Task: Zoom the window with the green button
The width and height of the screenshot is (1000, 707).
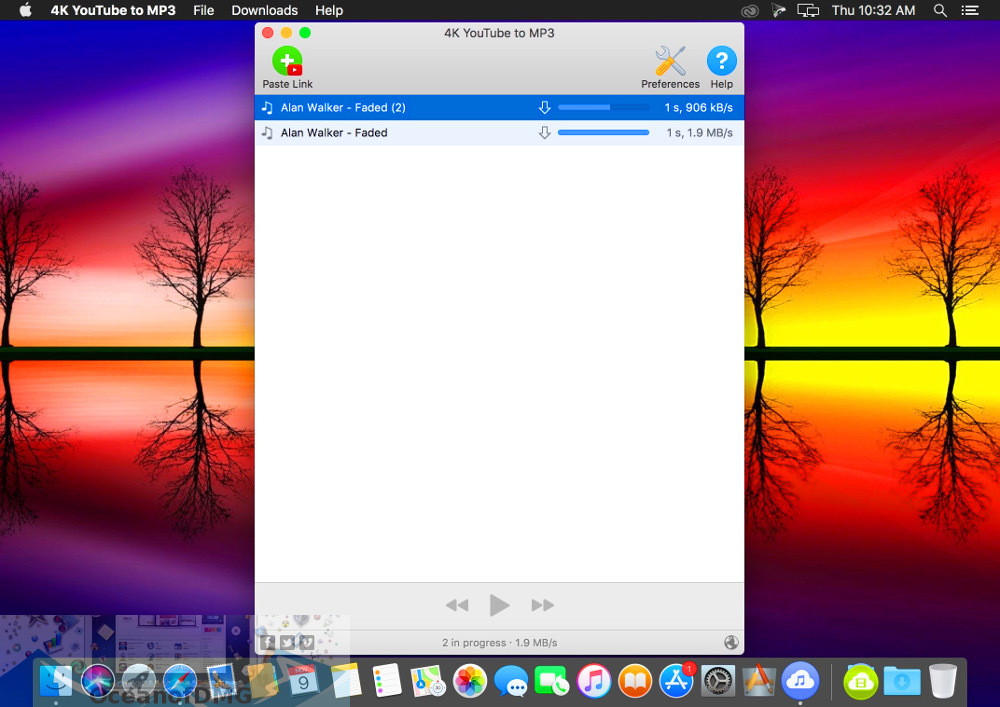Action: [x=305, y=33]
